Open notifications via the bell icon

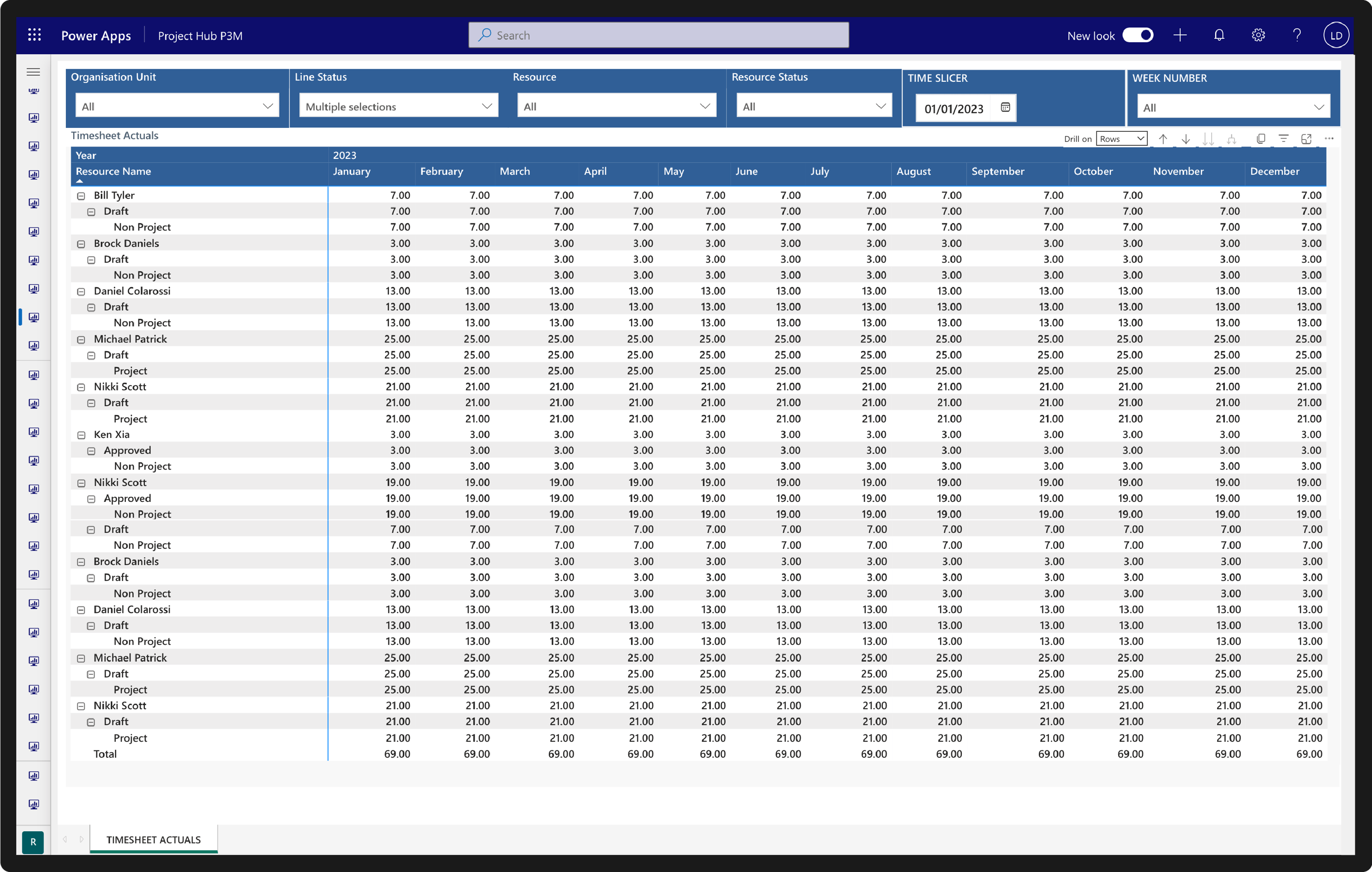pyautogui.click(x=1219, y=35)
